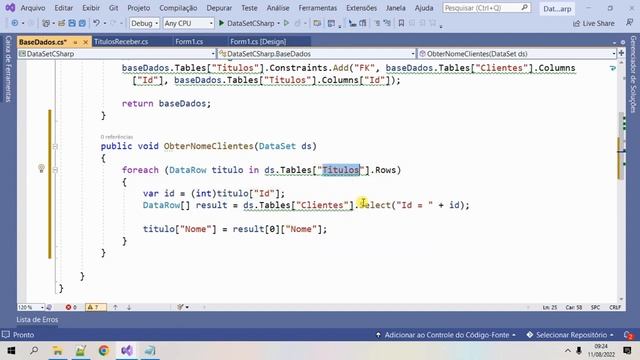640x360 pixels.
Task: Click the Live Share button
Action: point(593,24)
